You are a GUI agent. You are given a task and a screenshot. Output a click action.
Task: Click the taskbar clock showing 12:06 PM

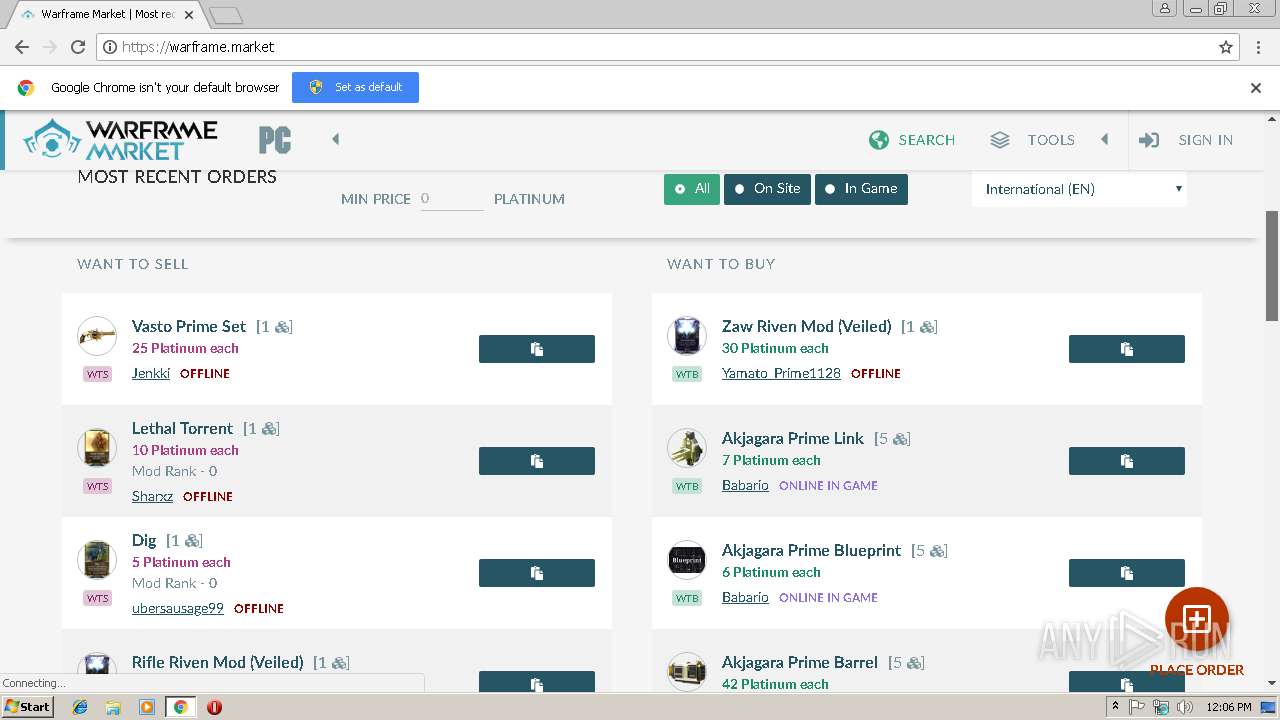(1229, 707)
